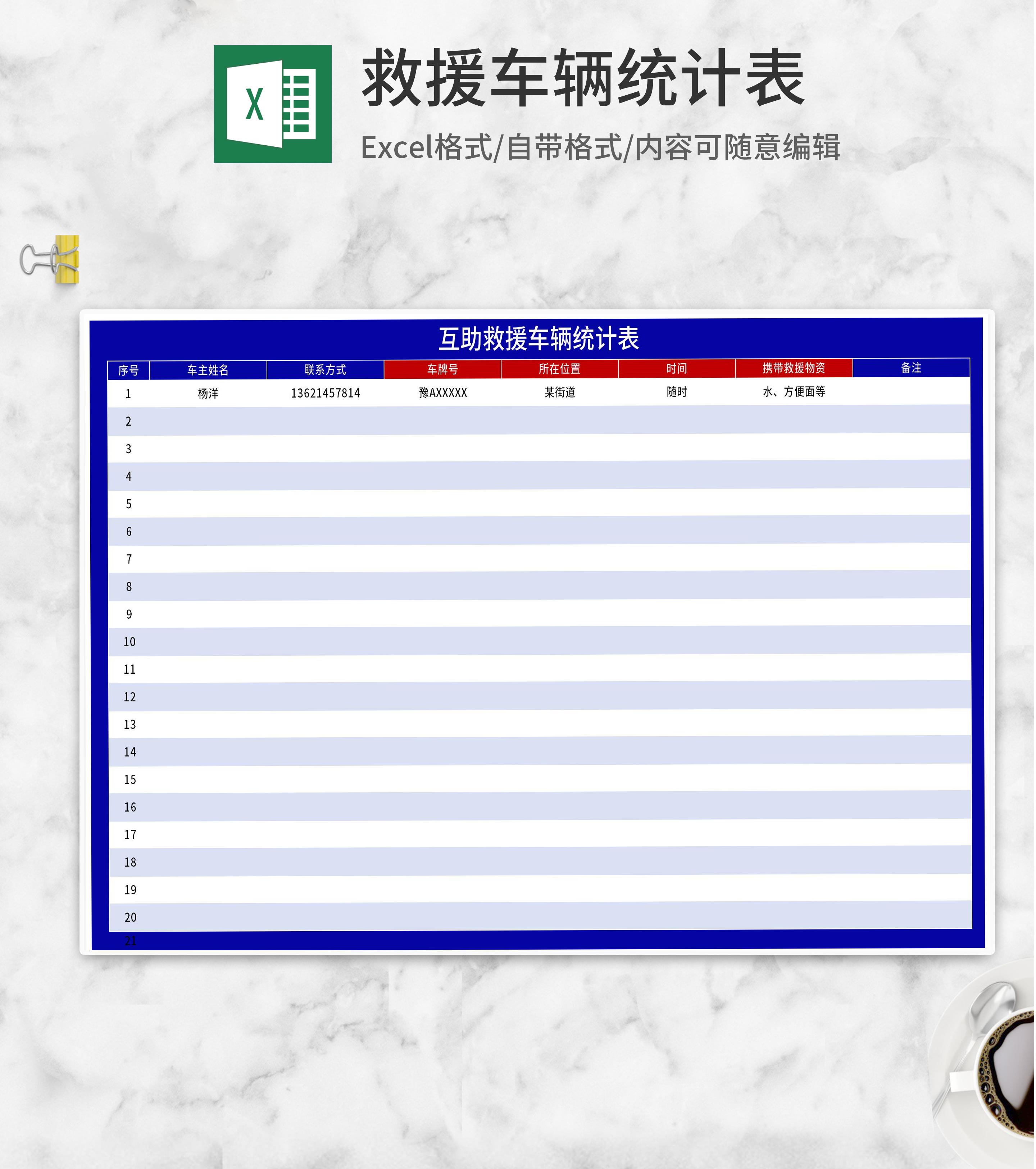Select owner name 杨洋 in row 1
The width and height of the screenshot is (1036, 1169).
208,393
